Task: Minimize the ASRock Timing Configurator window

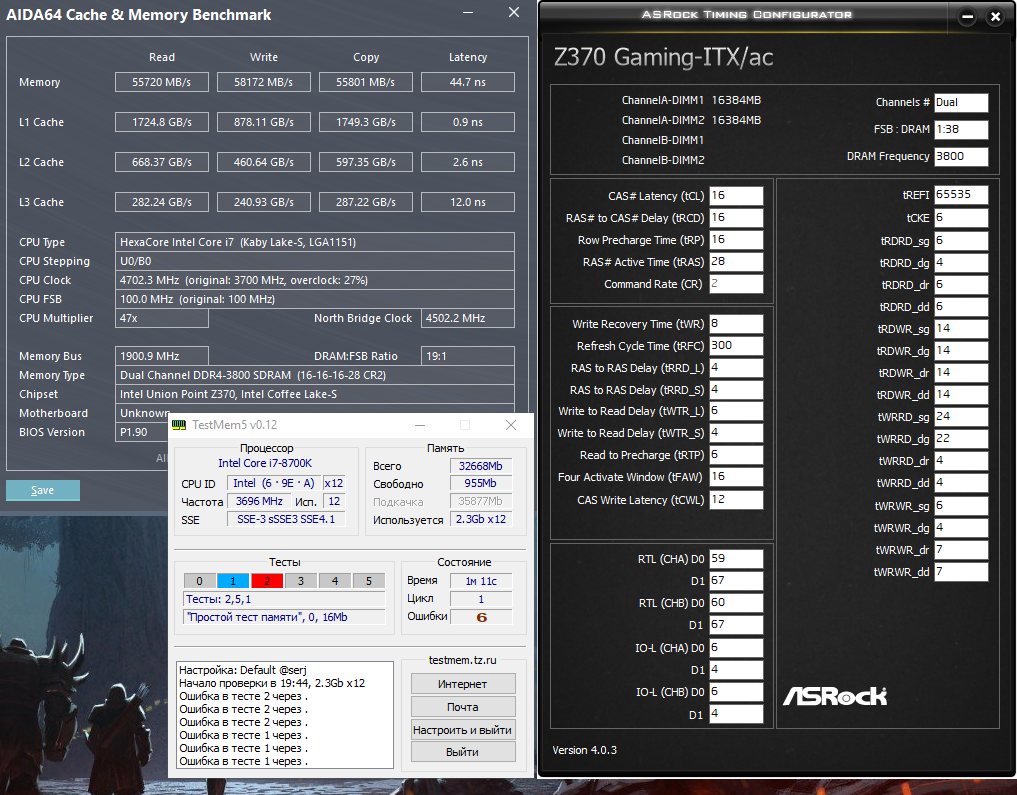Action: 967,17
